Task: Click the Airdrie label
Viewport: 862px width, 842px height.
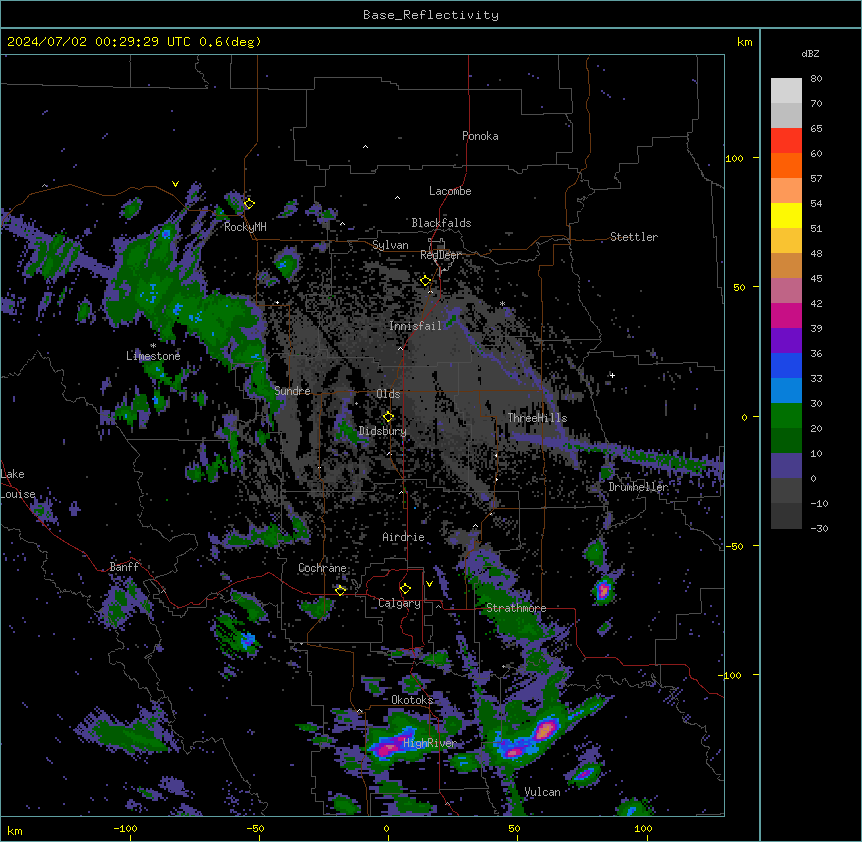Action: pos(403,537)
